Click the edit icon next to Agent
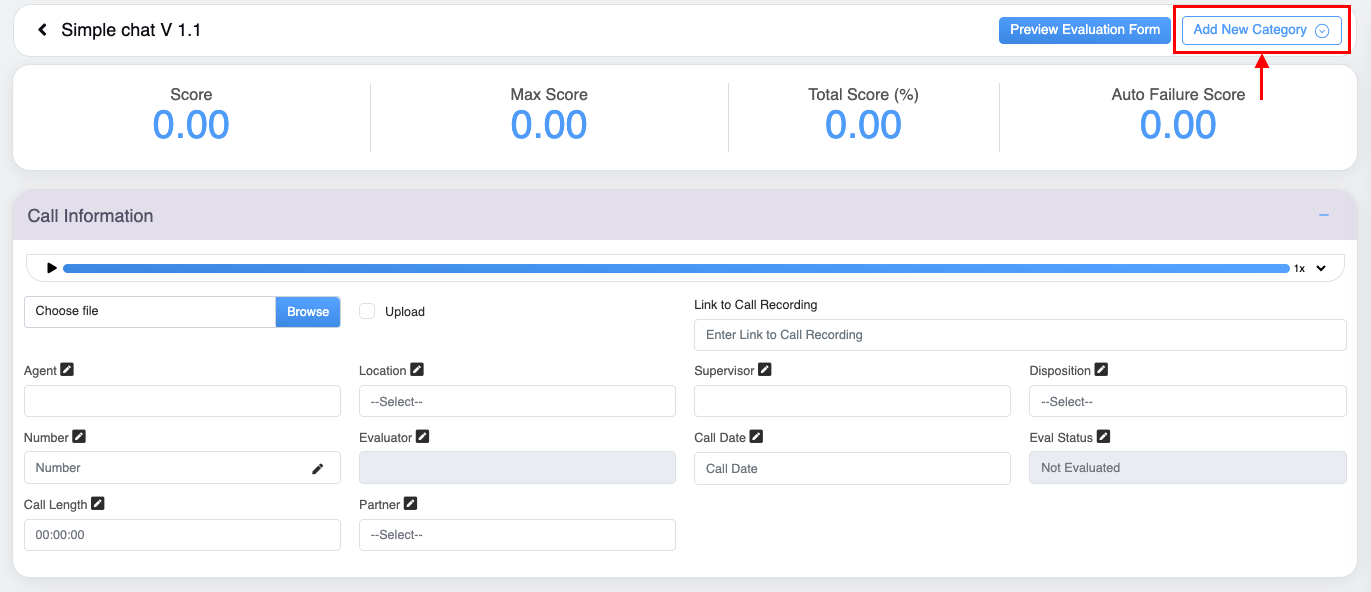1371x592 pixels. 67,370
